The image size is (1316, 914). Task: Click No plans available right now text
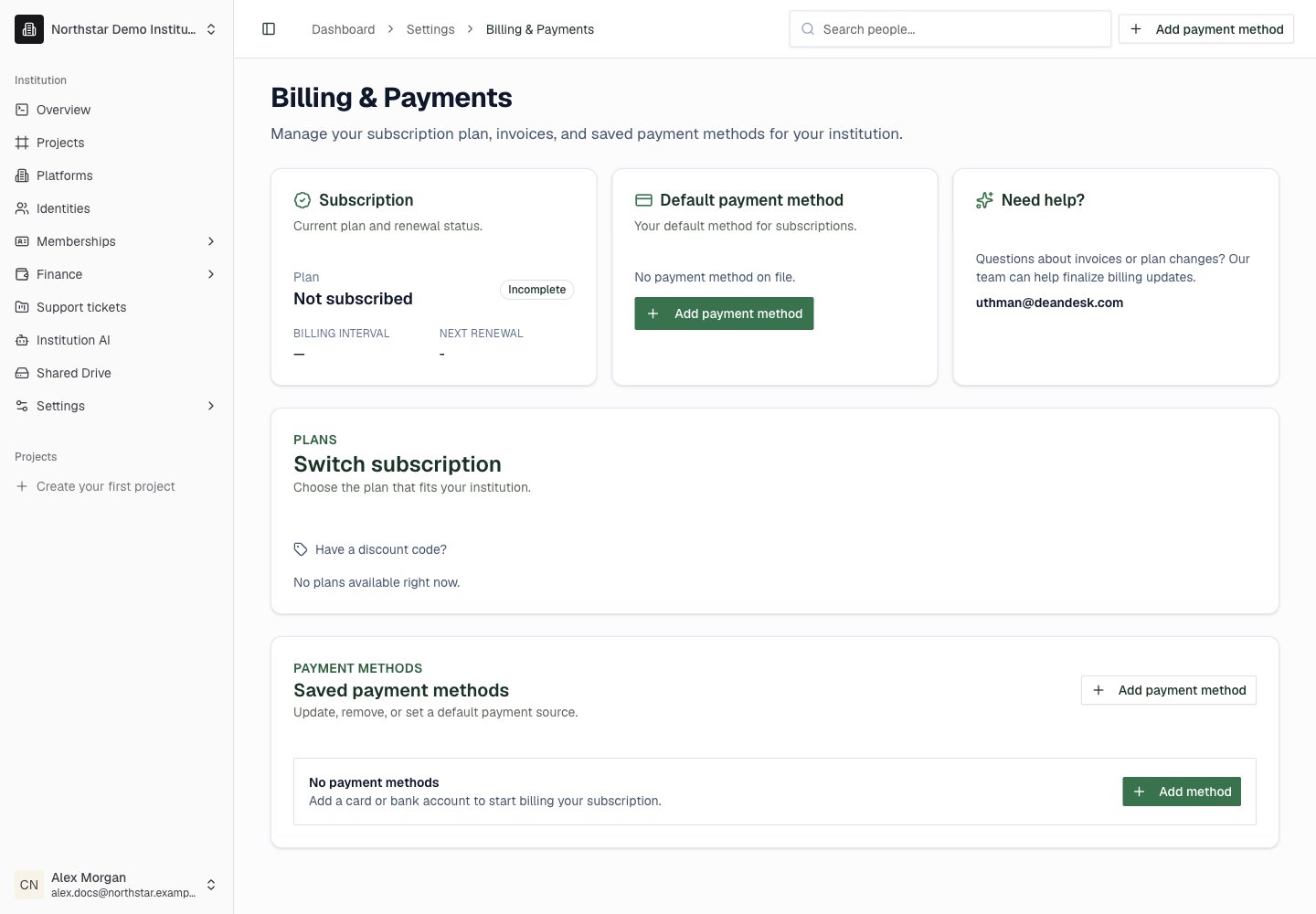377,582
